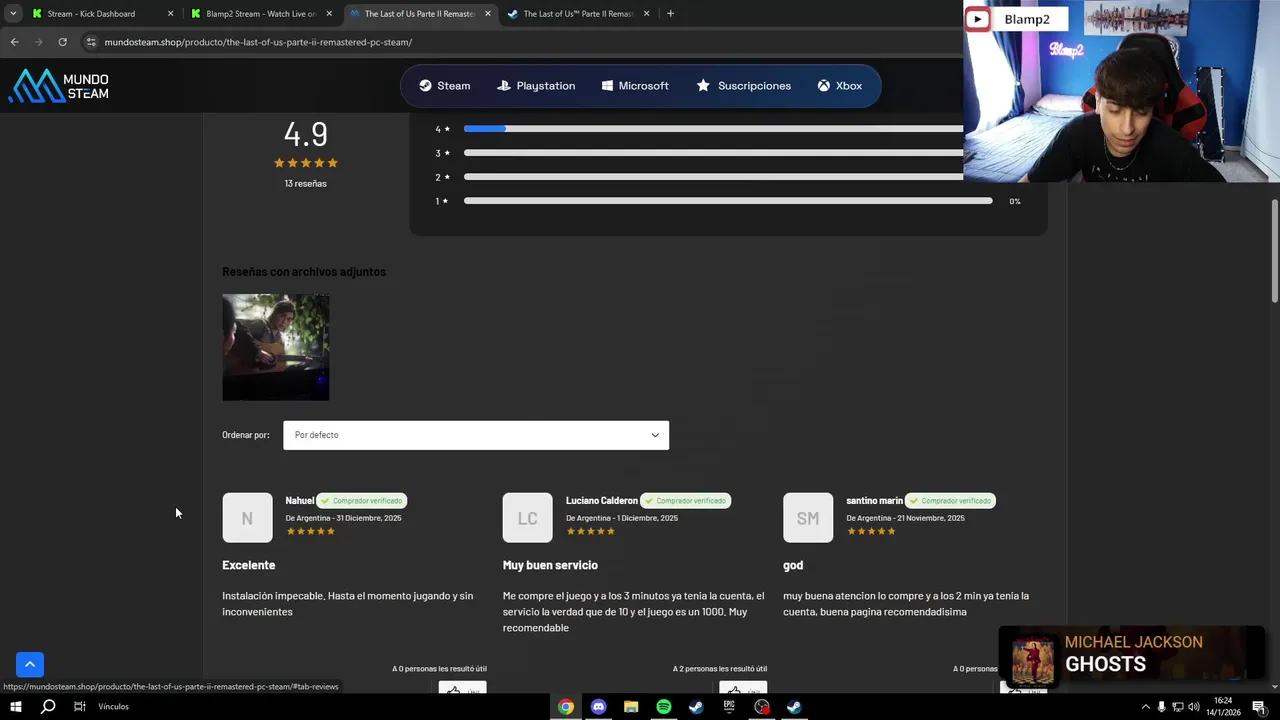Open the Xbox category menu
The width and height of the screenshot is (1280, 720).
click(839, 86)
